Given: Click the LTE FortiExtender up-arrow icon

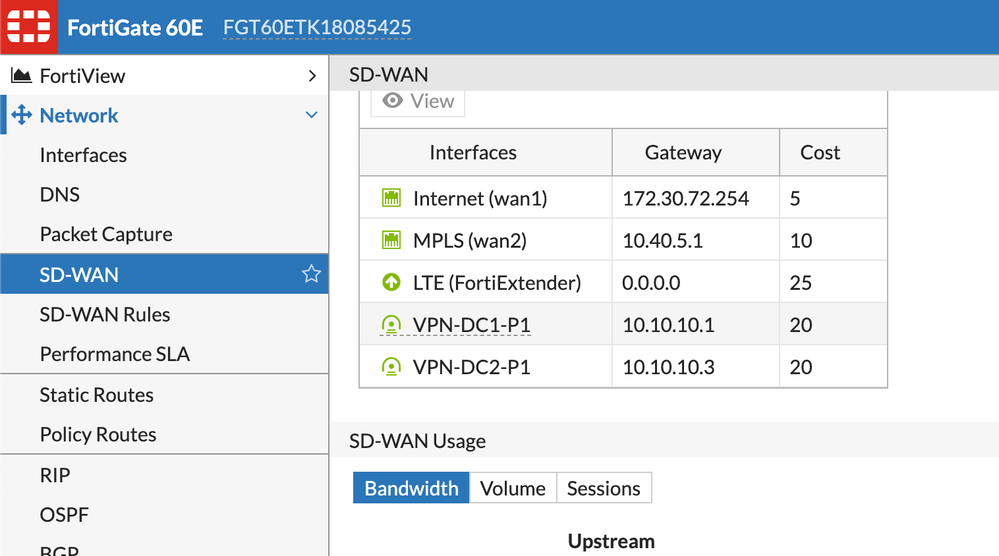Looking at the screenshot, I should [391, 283].
